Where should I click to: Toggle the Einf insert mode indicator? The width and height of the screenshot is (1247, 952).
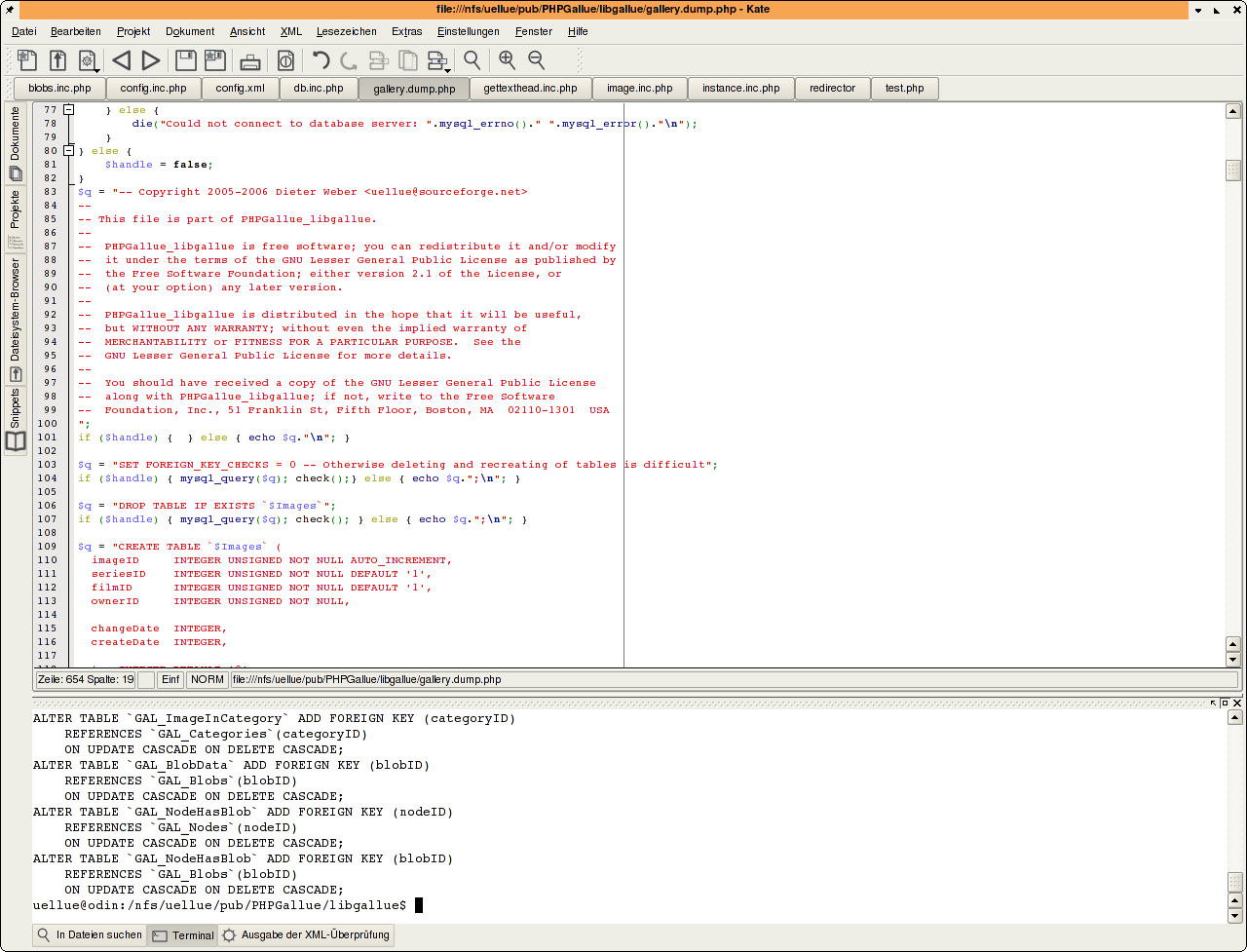click(x=170, y=679)
